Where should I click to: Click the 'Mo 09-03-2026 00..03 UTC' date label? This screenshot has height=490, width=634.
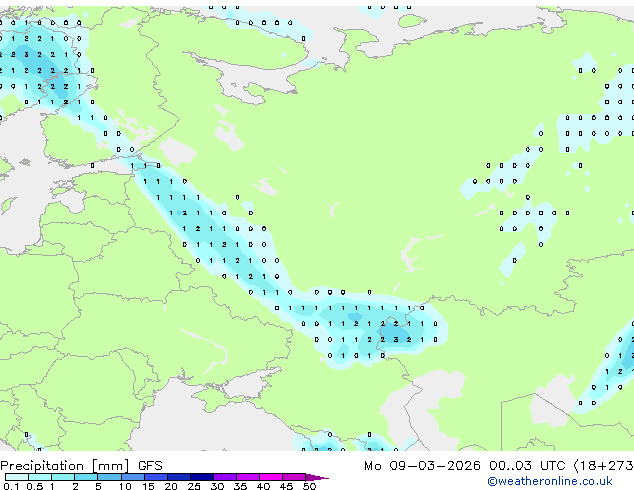tap(464, 466)
